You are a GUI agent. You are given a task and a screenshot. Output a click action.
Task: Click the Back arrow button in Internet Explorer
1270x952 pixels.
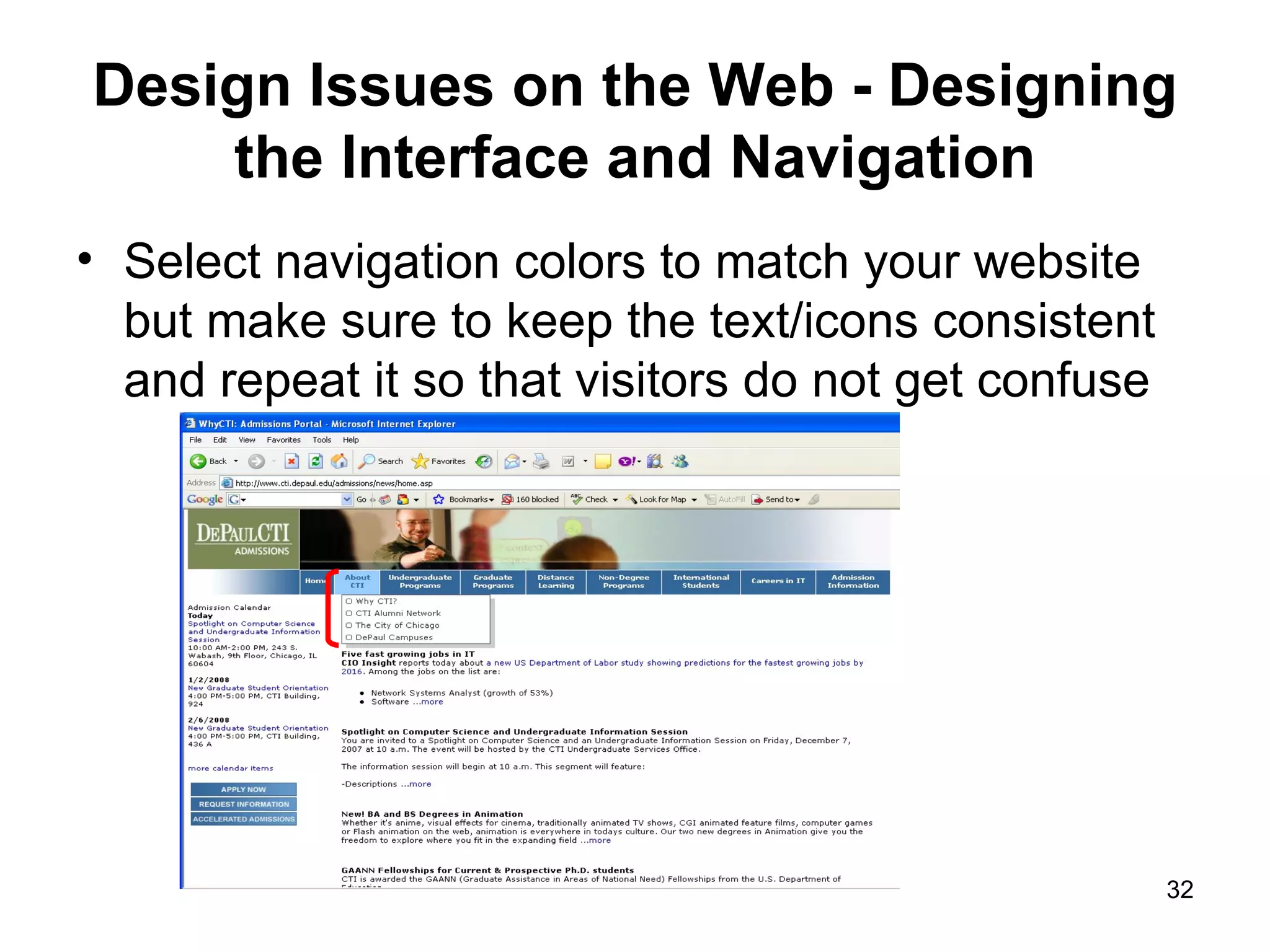tap(198, 461)
